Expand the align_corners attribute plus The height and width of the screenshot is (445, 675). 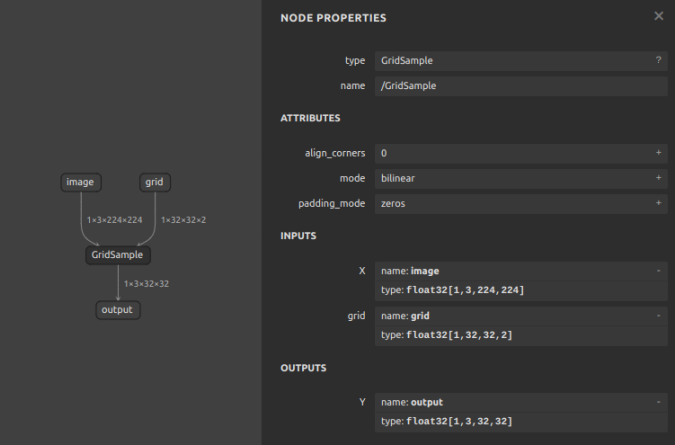[658, 153]
